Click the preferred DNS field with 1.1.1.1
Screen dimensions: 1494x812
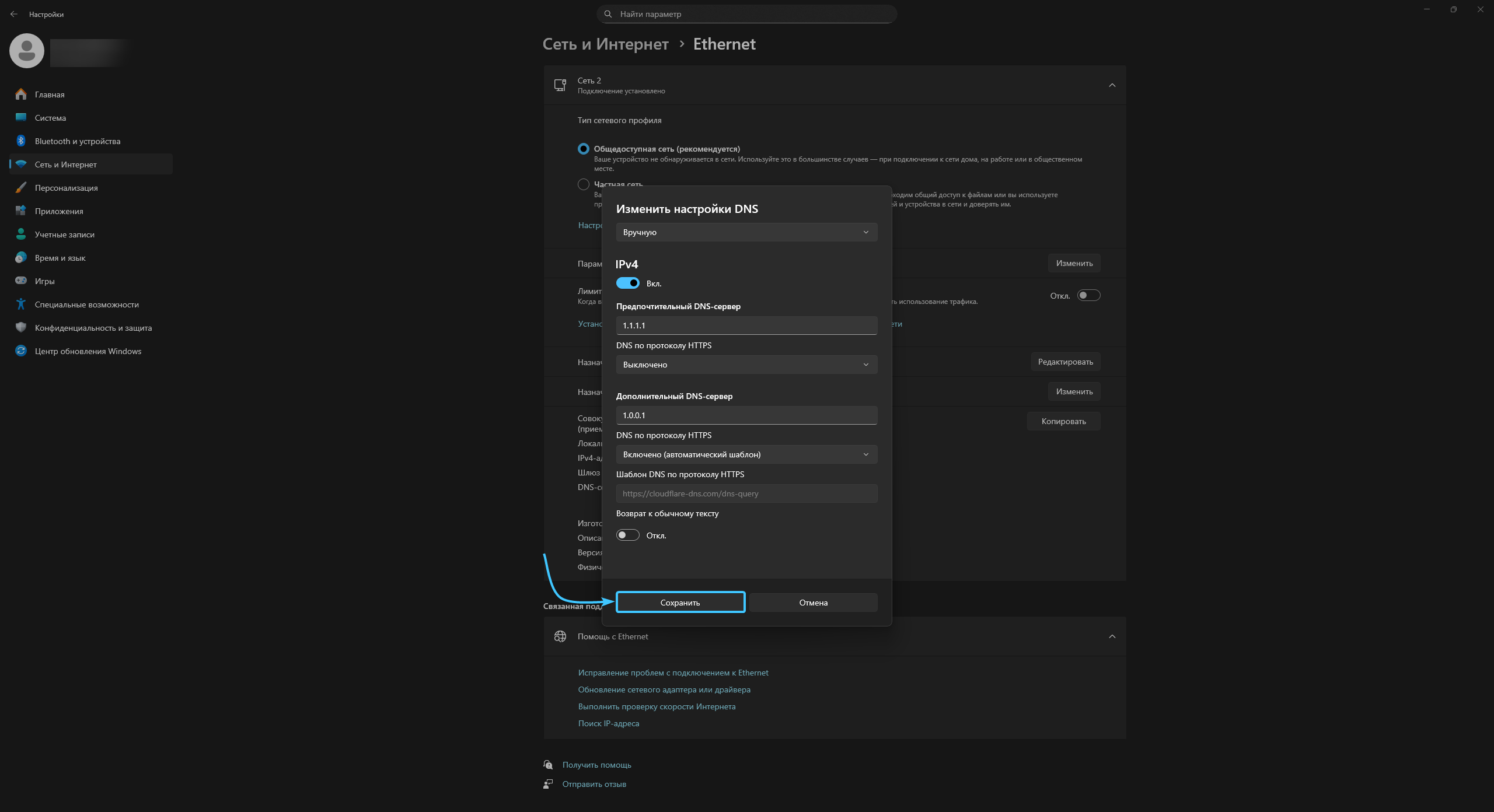click(746, 325)
